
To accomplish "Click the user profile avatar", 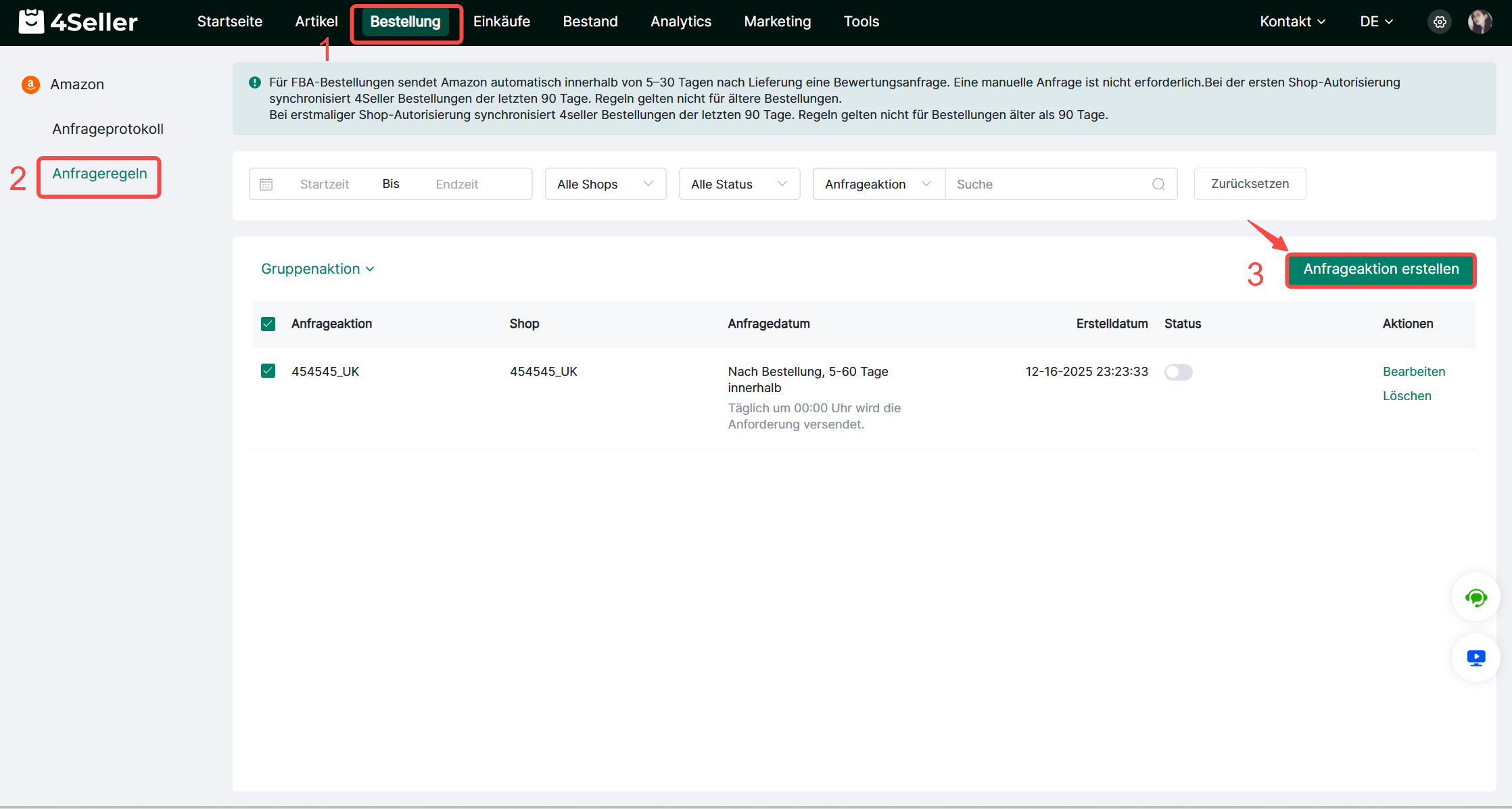I will tap(1480, 22).
